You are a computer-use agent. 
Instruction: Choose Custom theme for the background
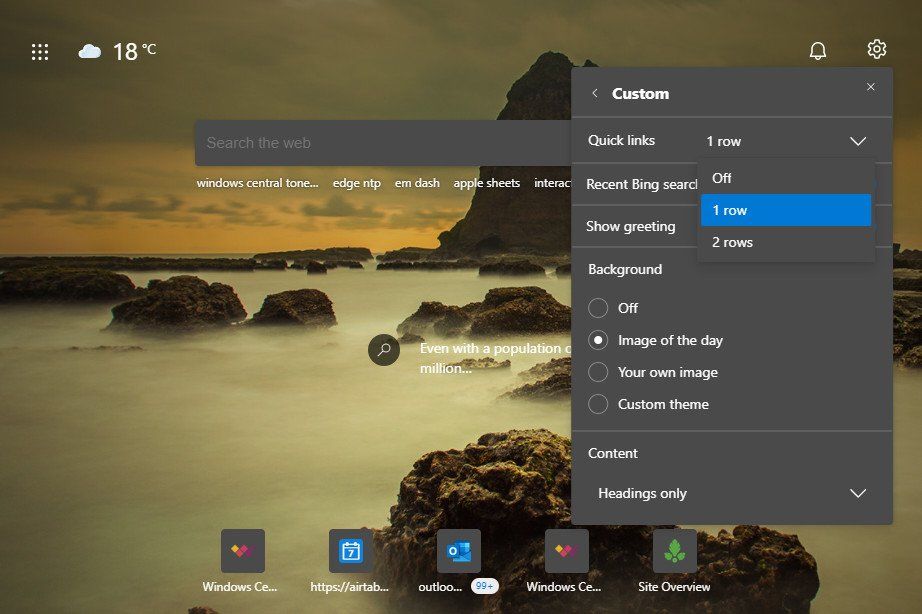pyautogui.click(x=598, y=404)
